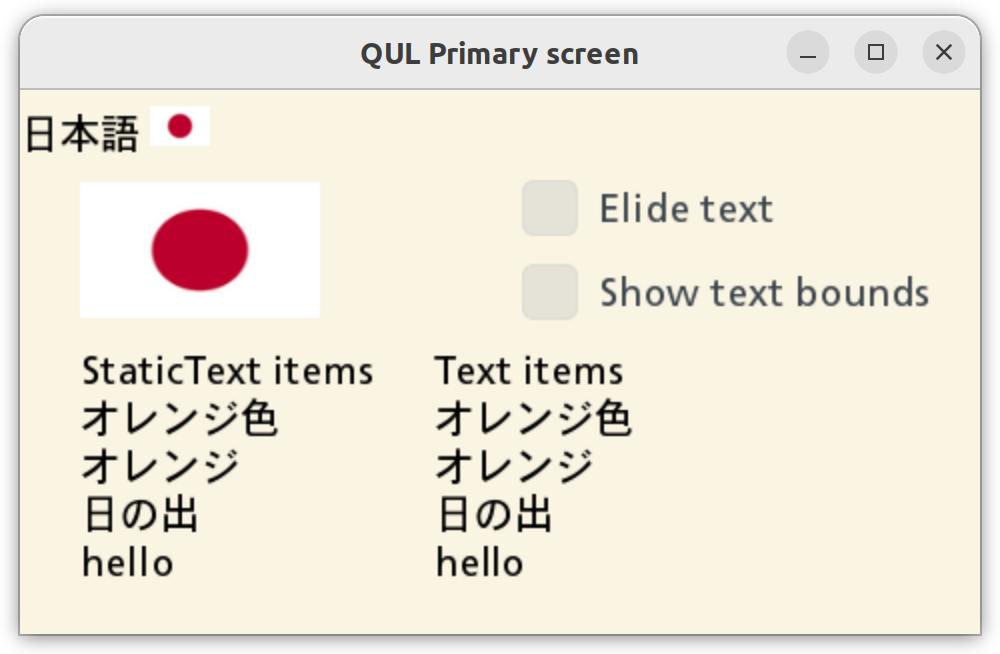Maximize the QUL Primary screen window

point(876,53)
